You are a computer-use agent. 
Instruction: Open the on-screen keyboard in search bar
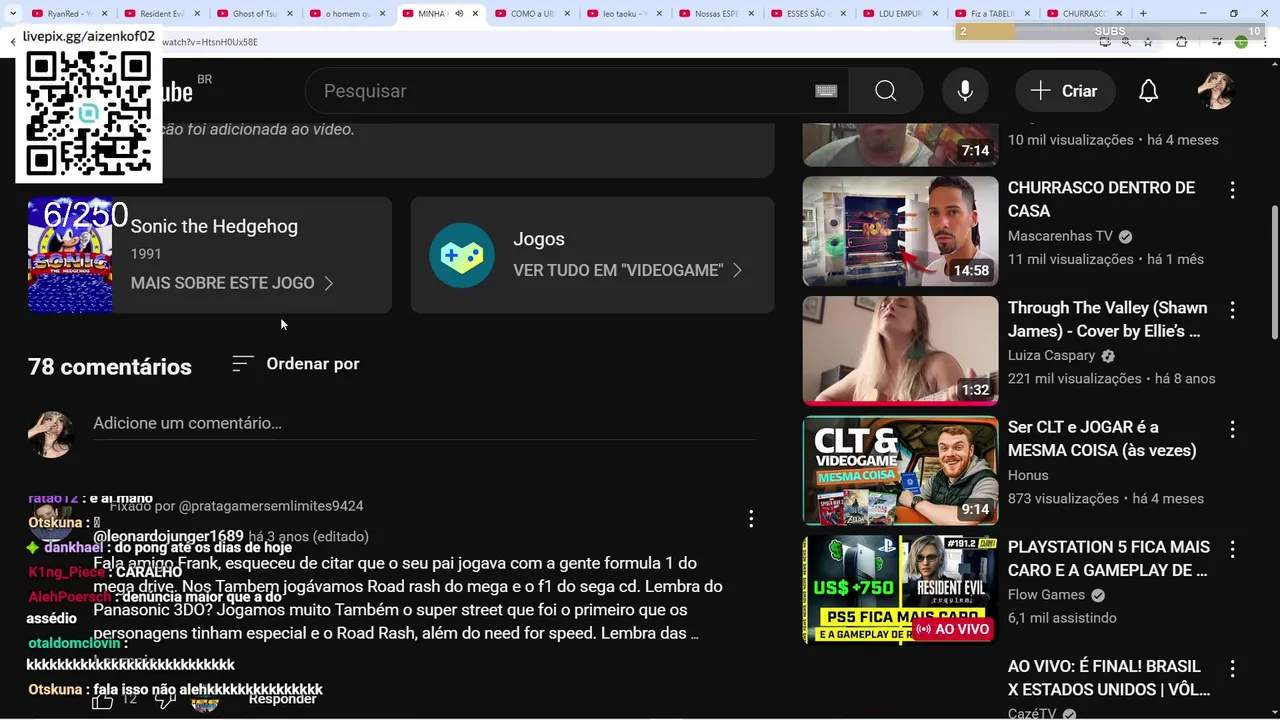[826, 91]
